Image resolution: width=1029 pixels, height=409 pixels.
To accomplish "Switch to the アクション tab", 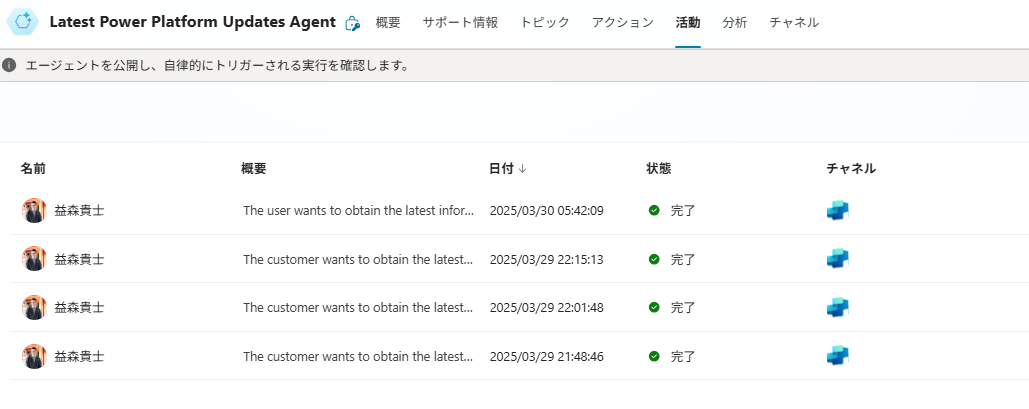I will click(x=623, y=22).
